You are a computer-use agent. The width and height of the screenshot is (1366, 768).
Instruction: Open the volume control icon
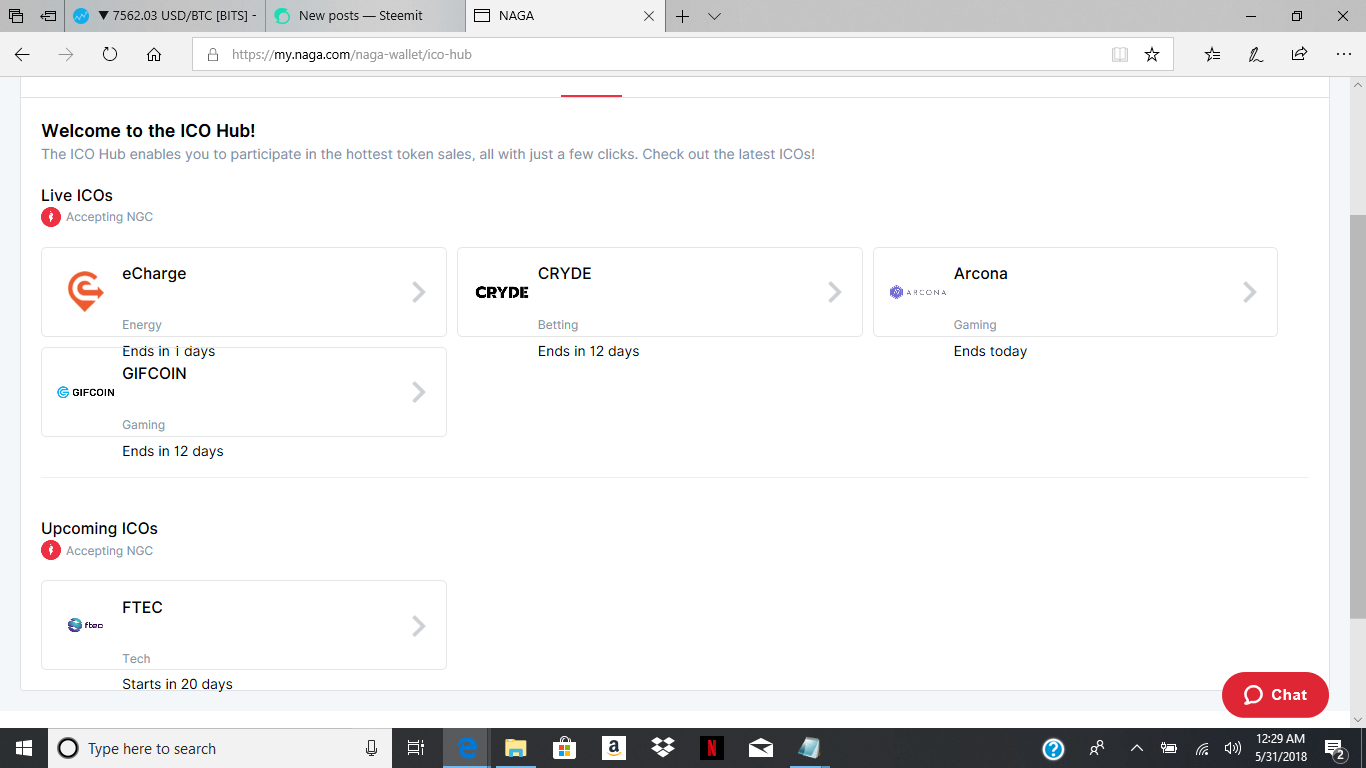click(1233, 748)
